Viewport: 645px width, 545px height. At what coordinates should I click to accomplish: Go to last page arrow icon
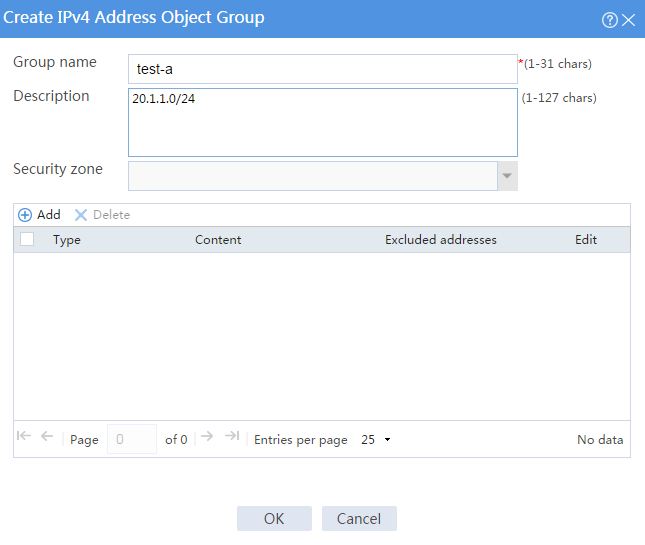[232, 436]
